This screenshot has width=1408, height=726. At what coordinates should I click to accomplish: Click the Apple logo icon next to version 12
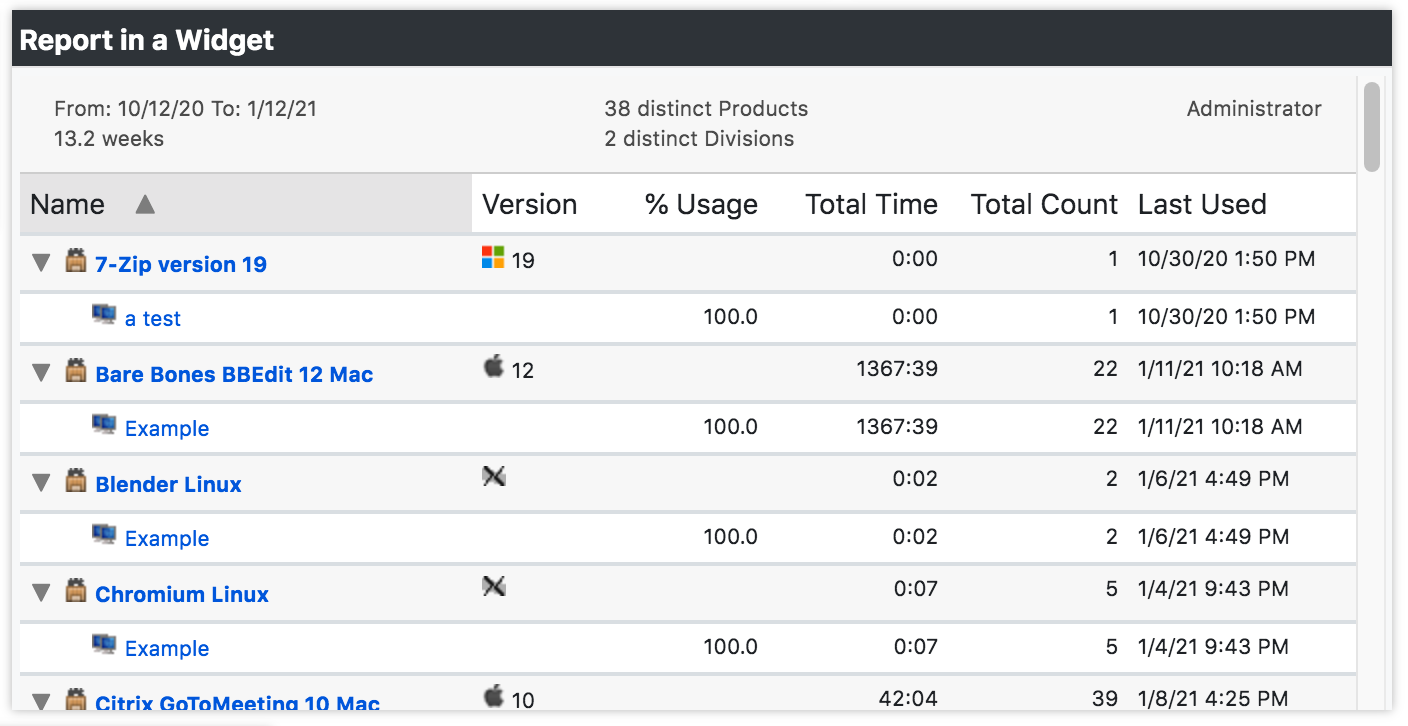(493, 367)
